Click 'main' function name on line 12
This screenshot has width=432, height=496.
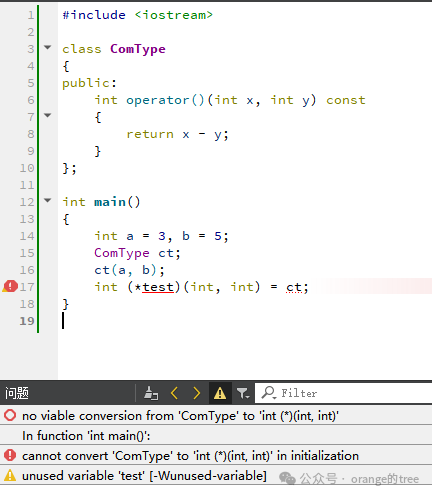pos(110,202)
